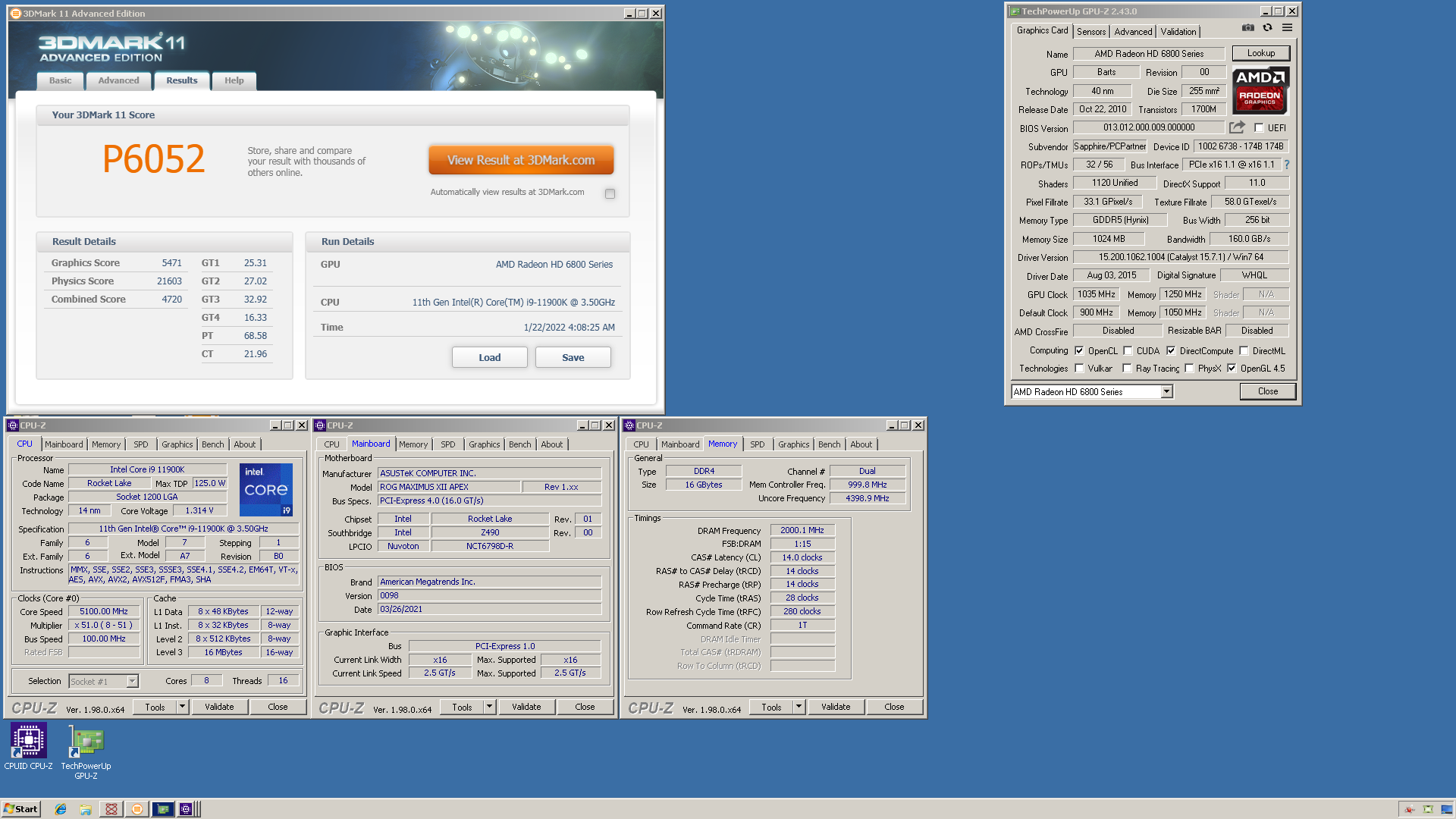Toggle the Ray Tracing checkbox

(1127, 369)
